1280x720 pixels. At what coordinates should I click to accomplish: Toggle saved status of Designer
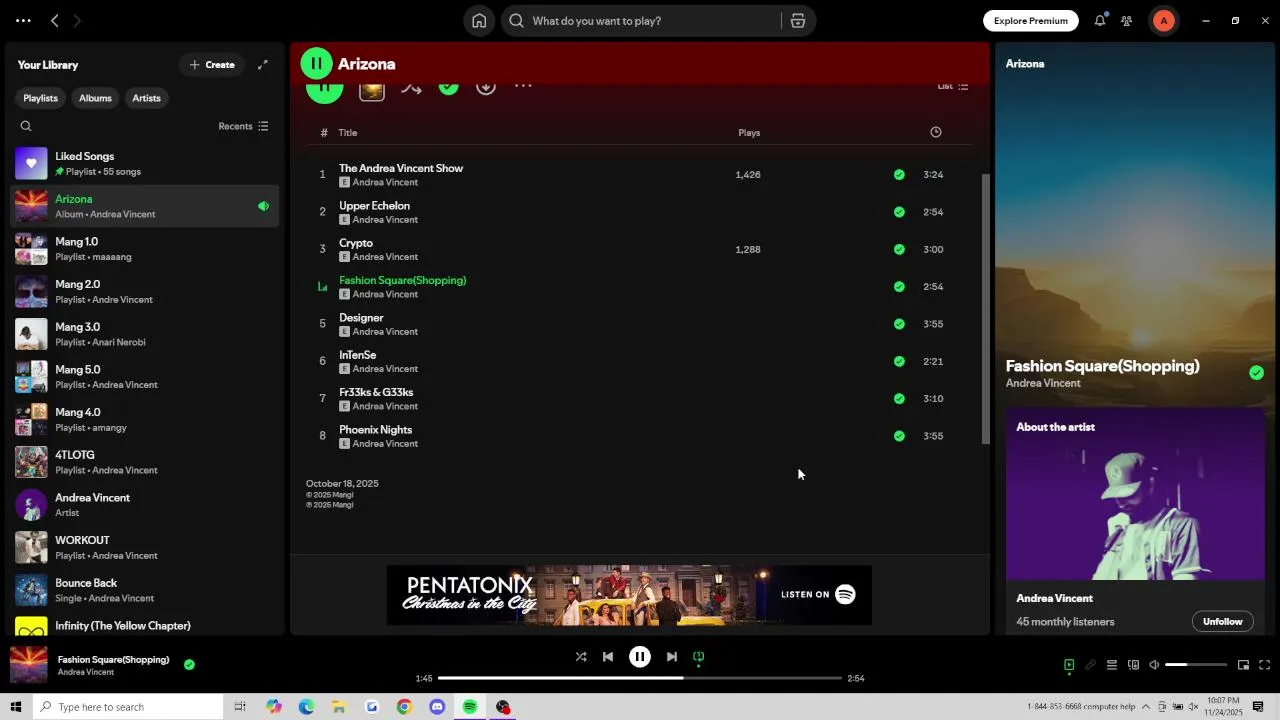click(899, 324)
